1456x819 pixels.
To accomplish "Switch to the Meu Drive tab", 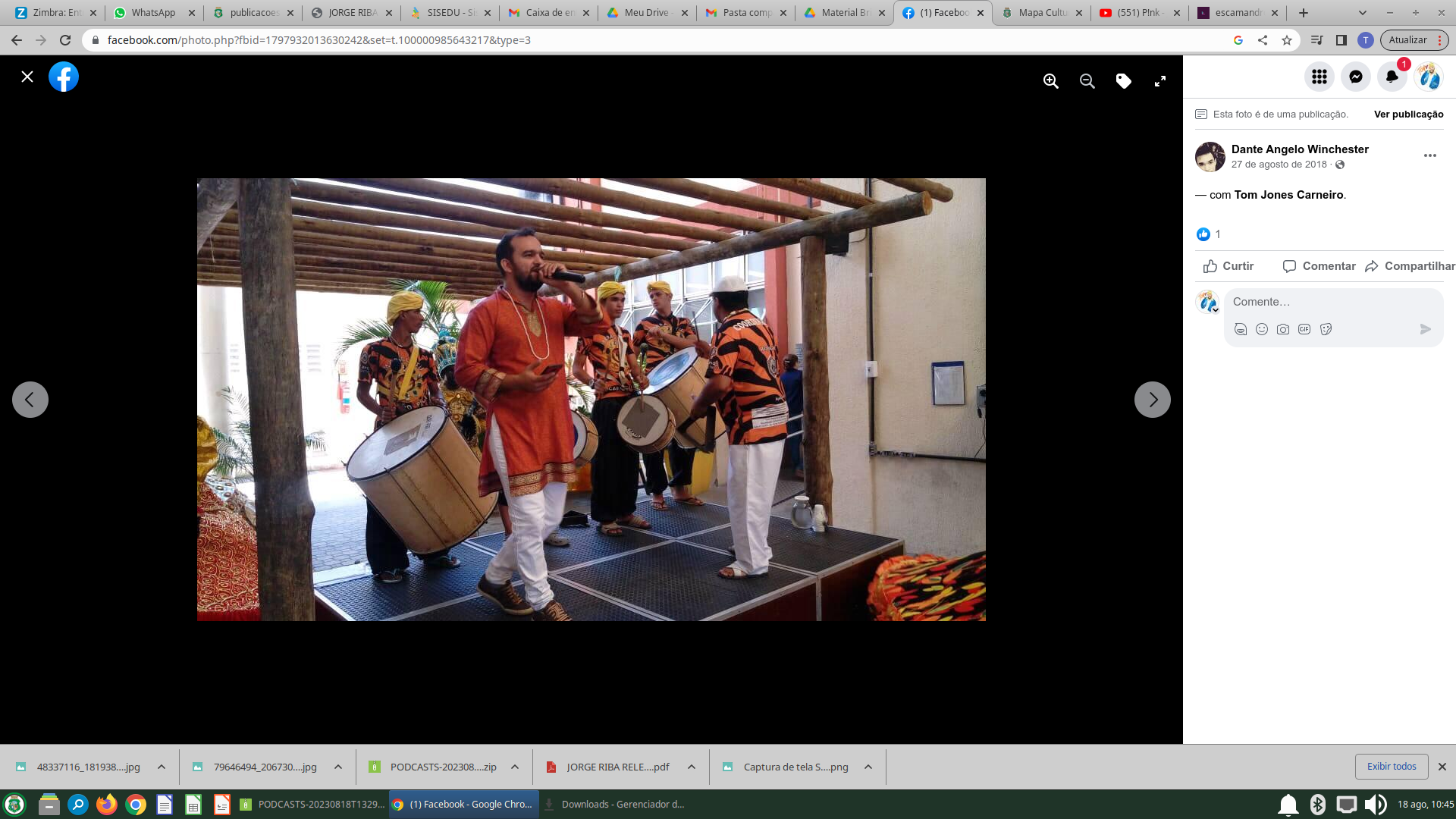I will (646, 13).
